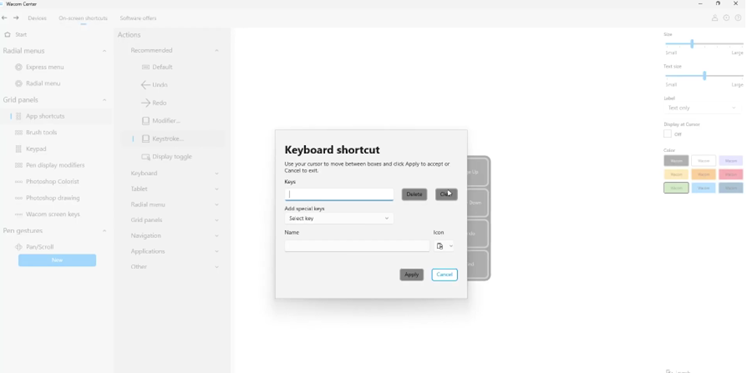Viewport: 747px width, 373px height.
Task: Select the Brush tools grid panel
Action: coord(41,132)
